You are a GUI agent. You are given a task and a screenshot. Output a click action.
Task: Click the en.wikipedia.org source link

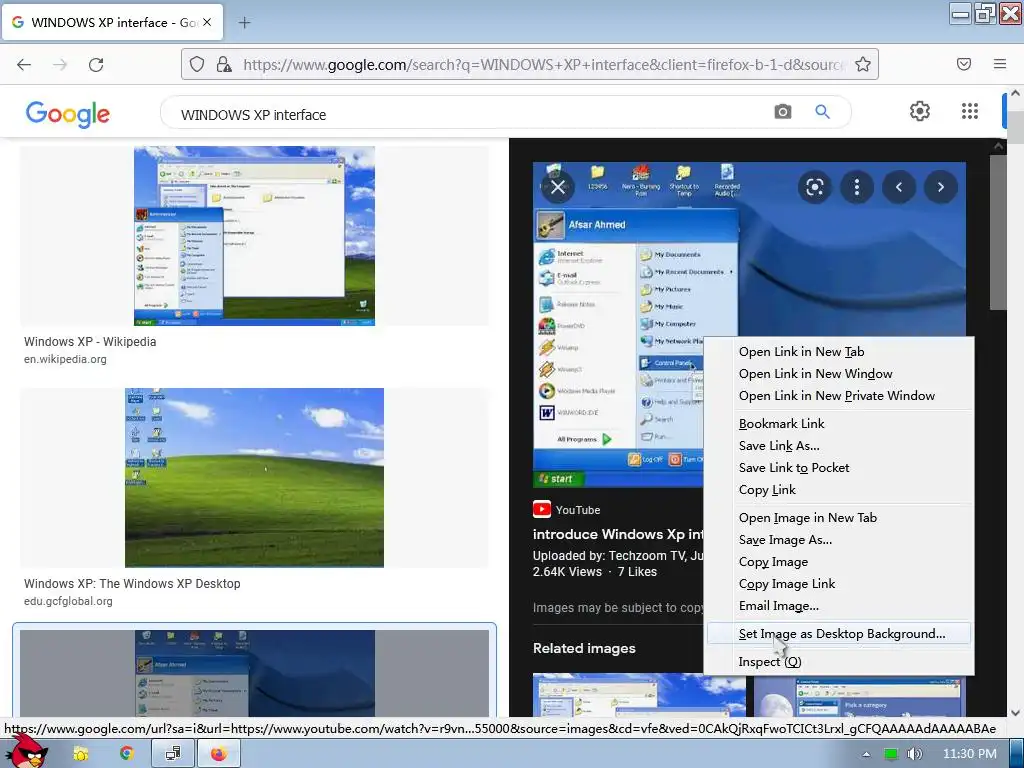click(x=65, y=359)
